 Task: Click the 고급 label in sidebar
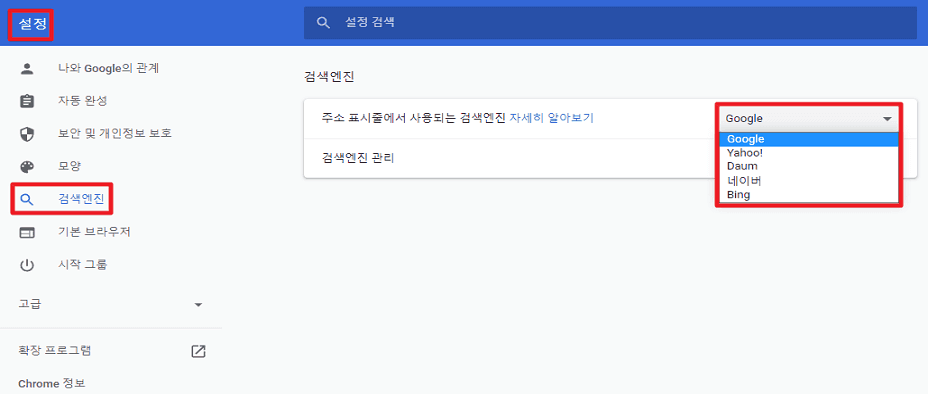coord(30,305)
